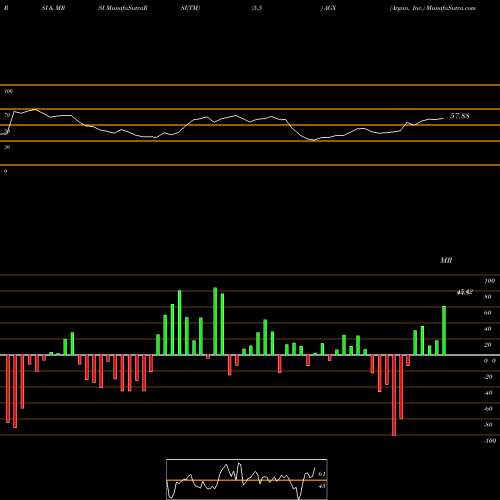Click the MR axis label -40
This screenshot has height=500, width=500.
[x=488, y=393]
